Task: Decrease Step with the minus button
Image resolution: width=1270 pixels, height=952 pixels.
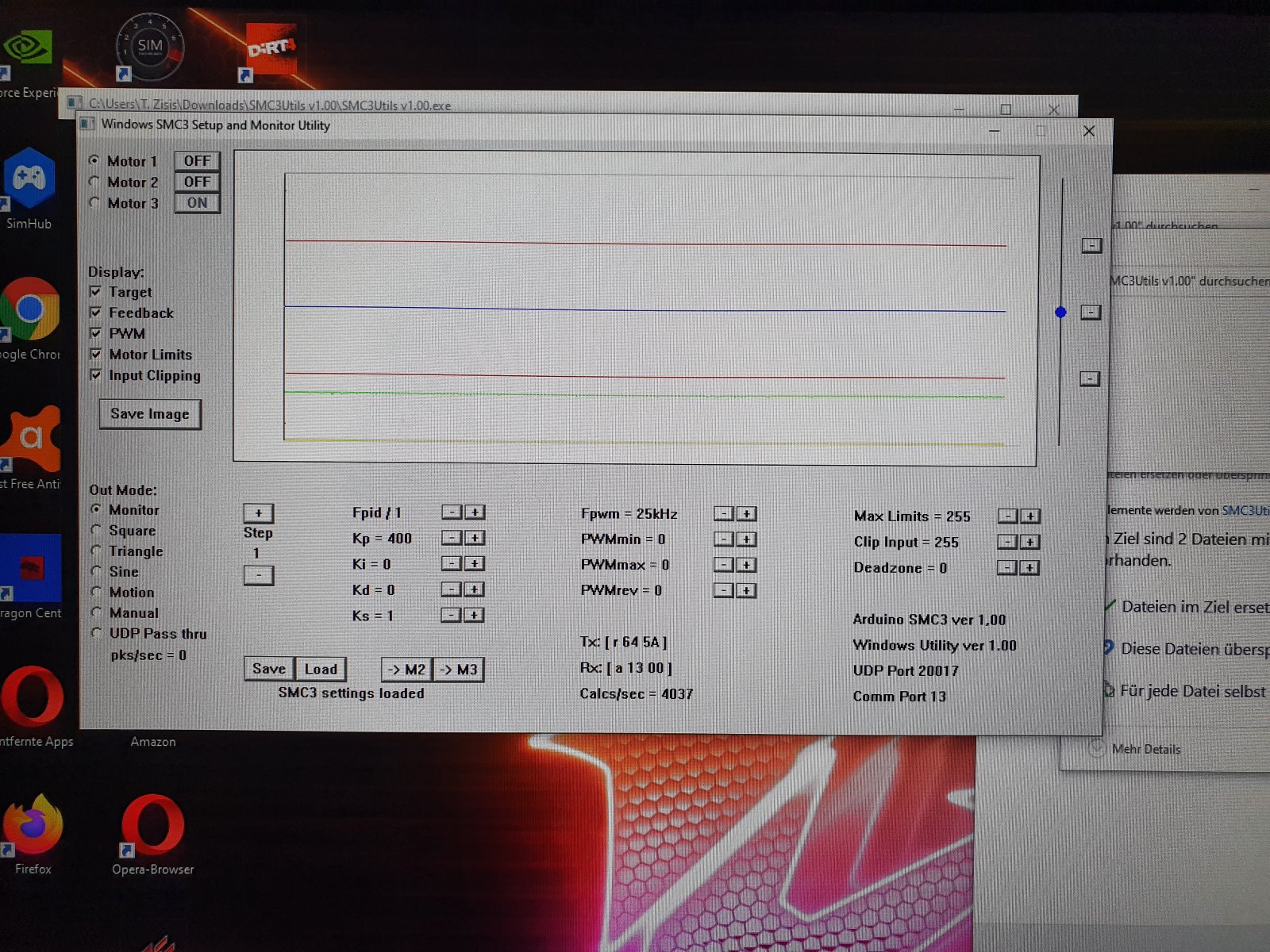Action: (x=259, y=575)
